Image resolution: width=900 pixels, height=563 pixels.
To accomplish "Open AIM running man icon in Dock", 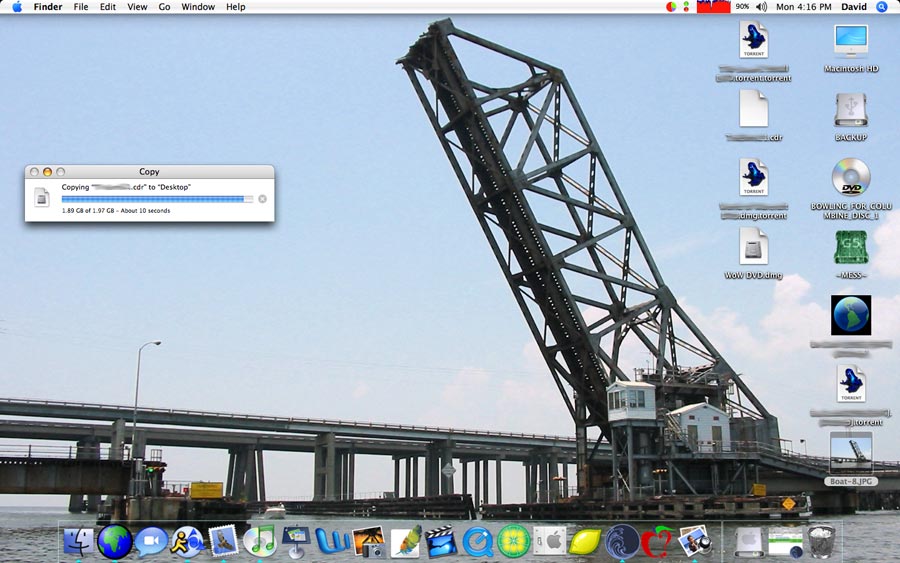I will [188, 542].
